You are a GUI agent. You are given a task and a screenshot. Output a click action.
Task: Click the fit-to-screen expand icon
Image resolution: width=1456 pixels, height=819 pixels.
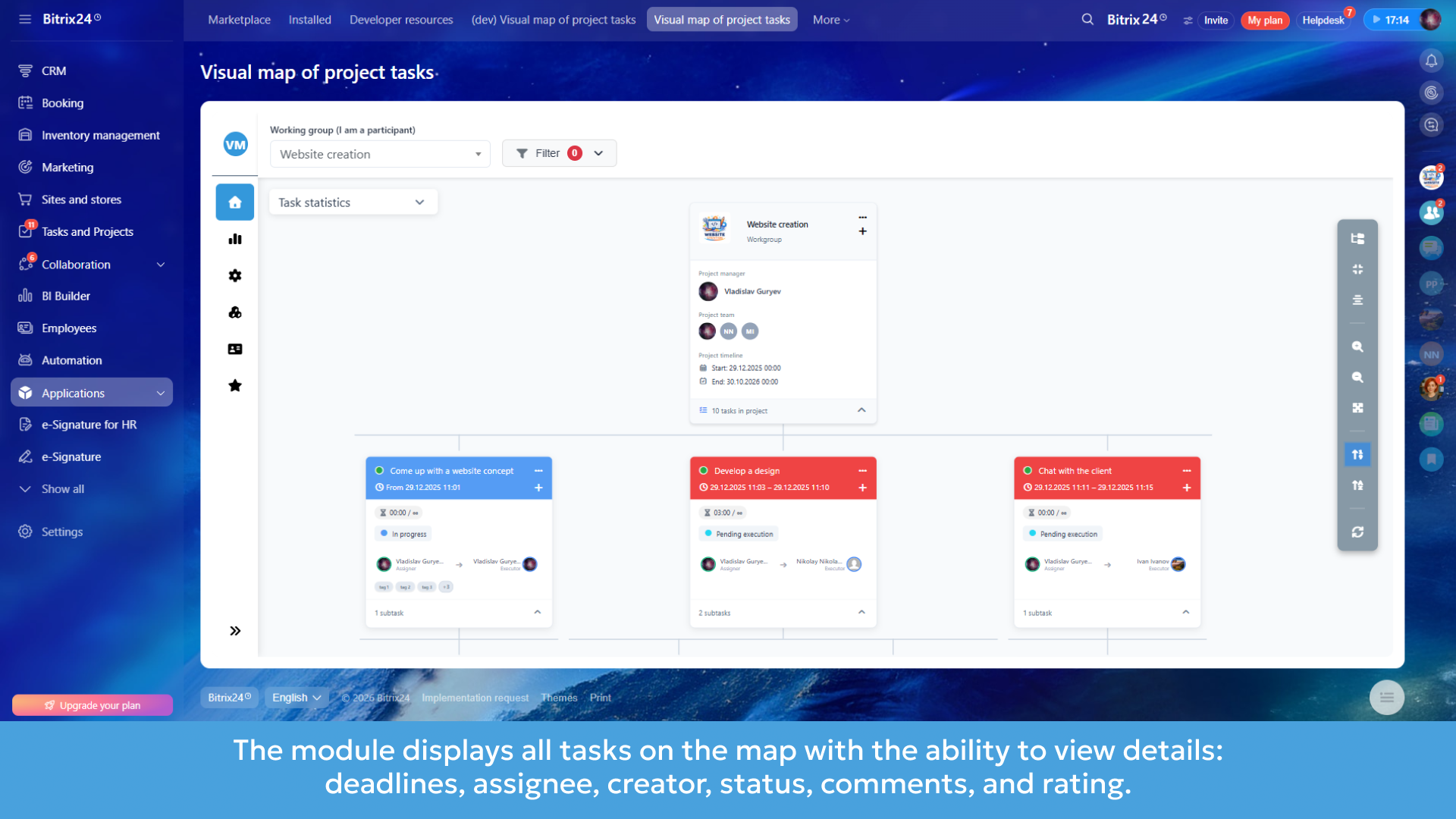(1357, 408)
